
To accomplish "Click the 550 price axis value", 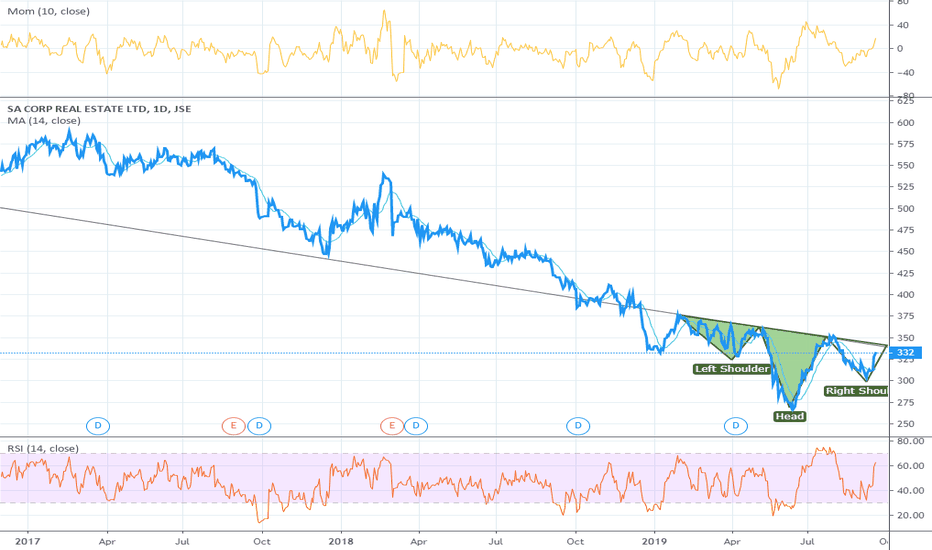I will (x=906, y=166).
